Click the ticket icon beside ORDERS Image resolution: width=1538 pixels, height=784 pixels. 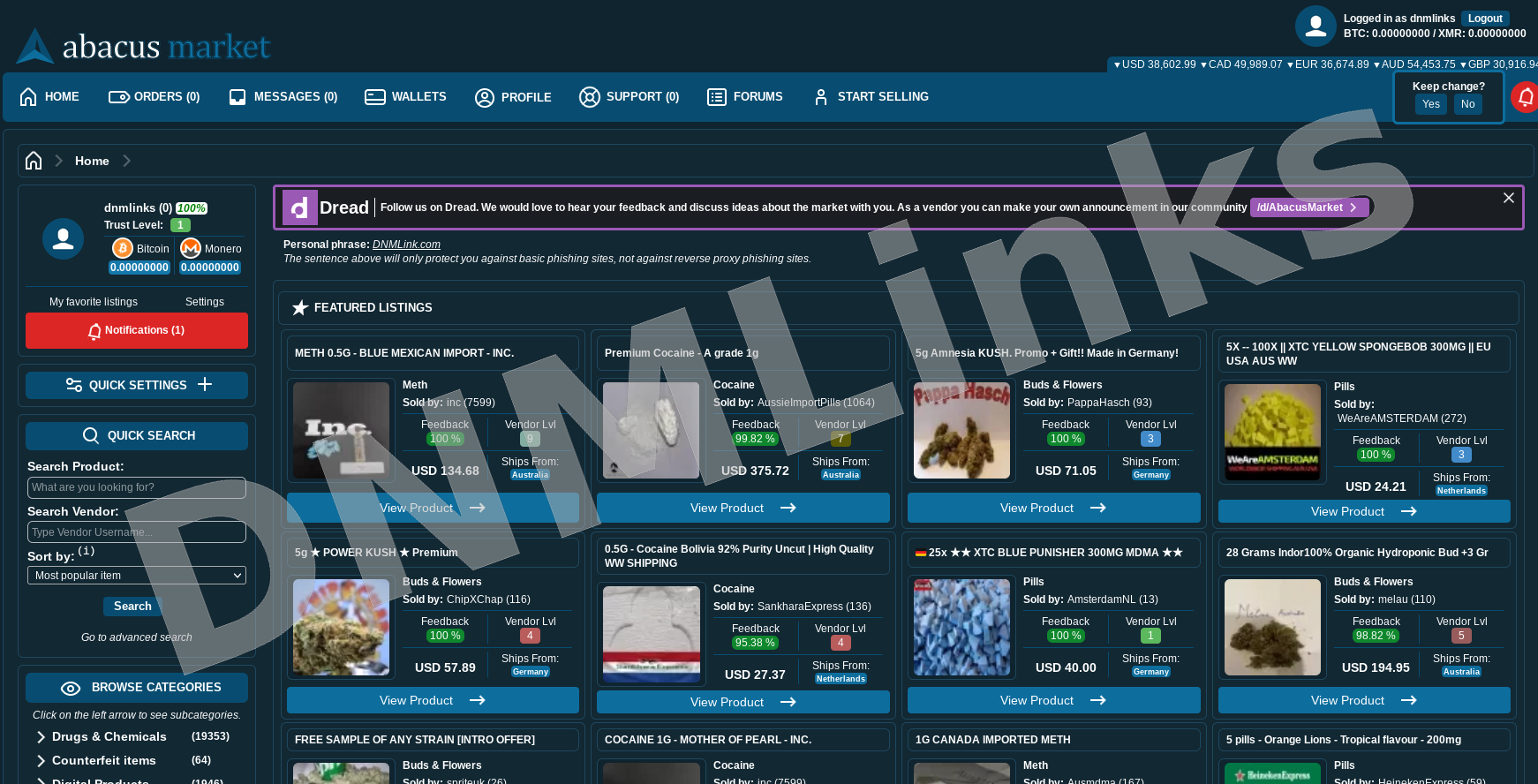tap(119, 96)
